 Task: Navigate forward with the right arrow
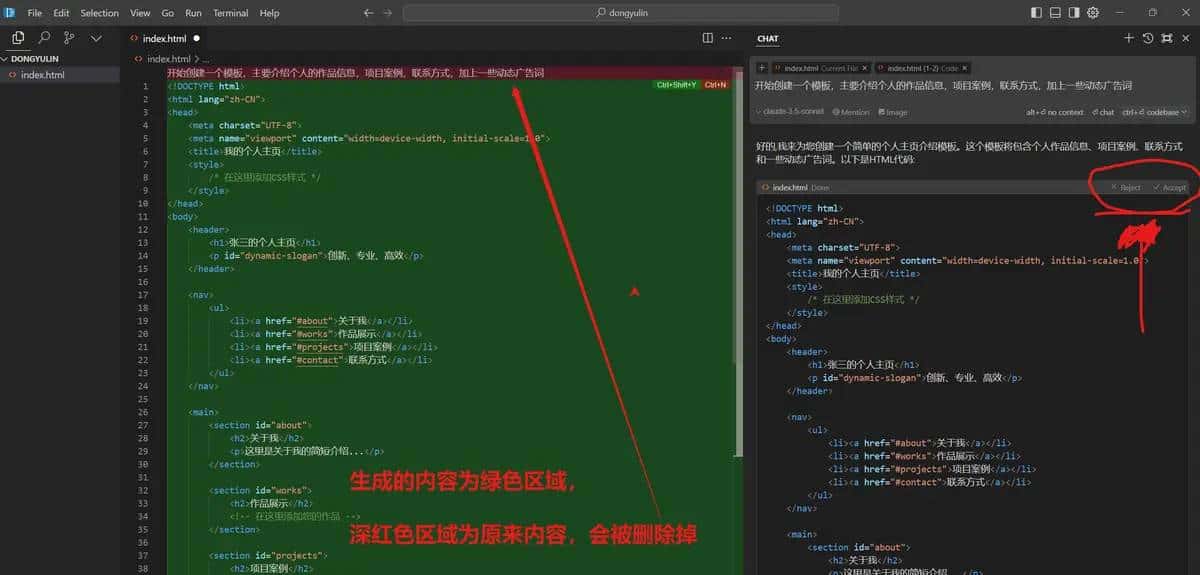click(388, 13)
